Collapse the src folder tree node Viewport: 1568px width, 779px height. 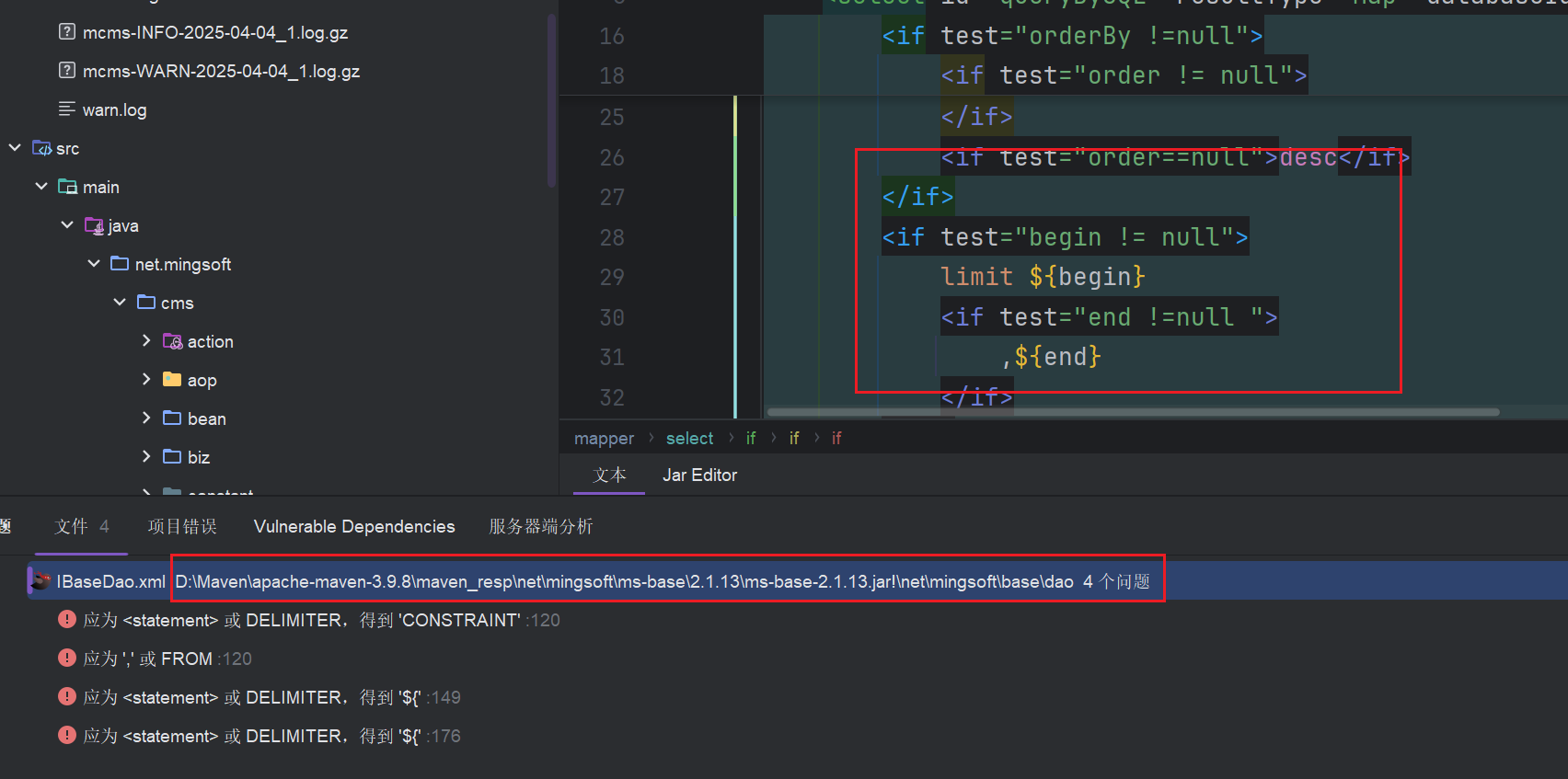(x=15, y=148)
